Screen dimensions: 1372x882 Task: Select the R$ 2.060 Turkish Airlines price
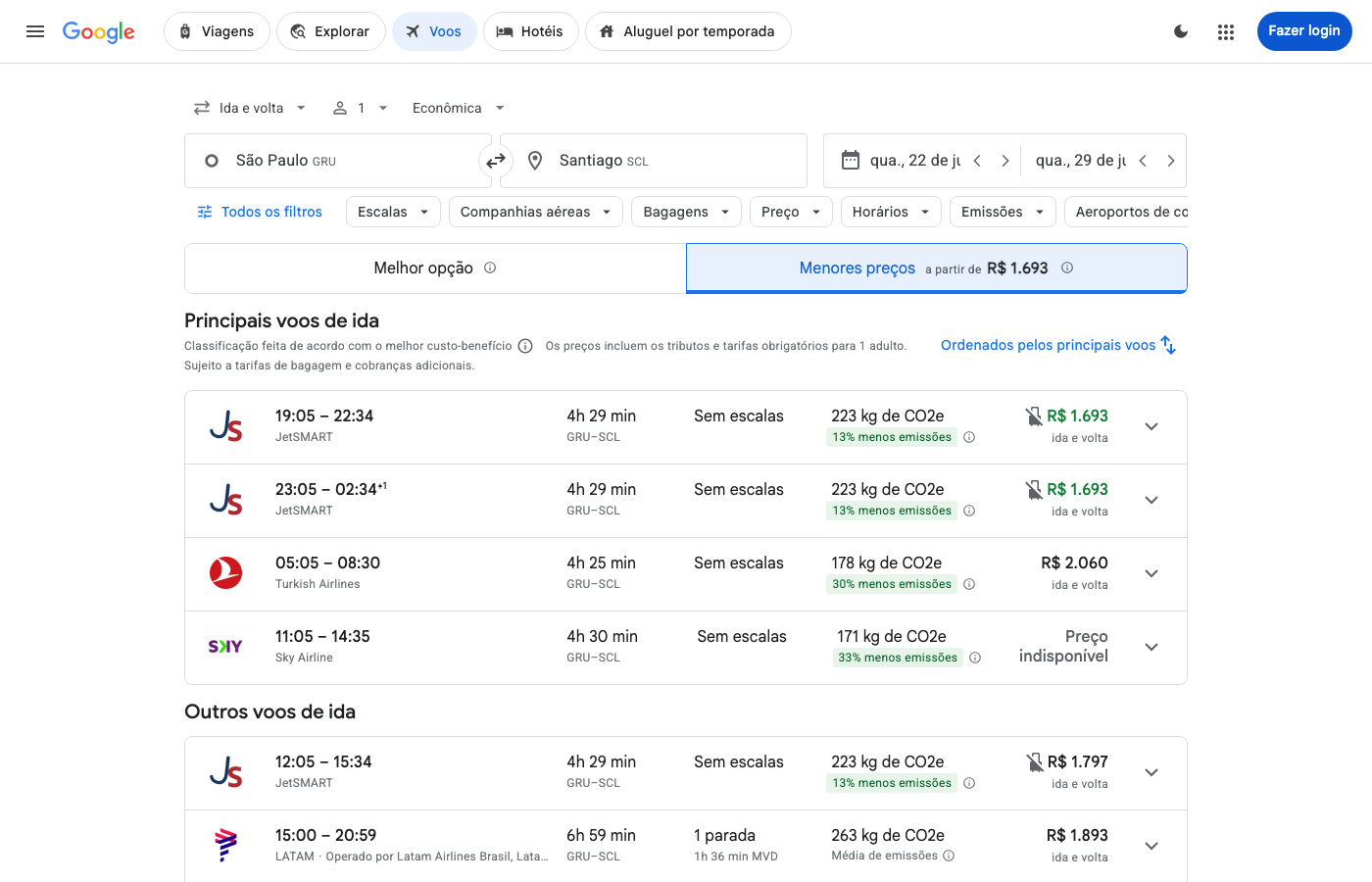(1074, 563)
